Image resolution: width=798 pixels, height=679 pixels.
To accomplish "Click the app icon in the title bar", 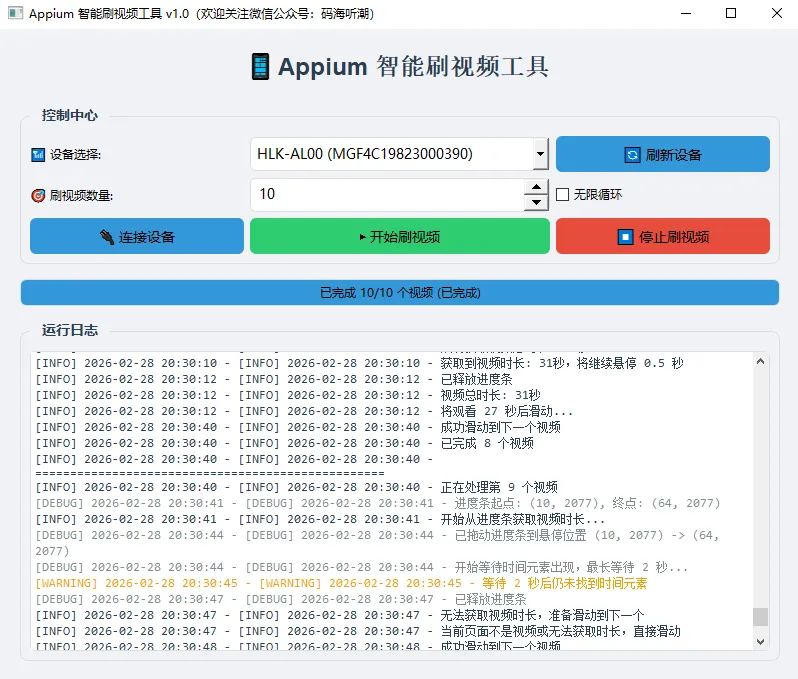I will [x=15, y=13].
